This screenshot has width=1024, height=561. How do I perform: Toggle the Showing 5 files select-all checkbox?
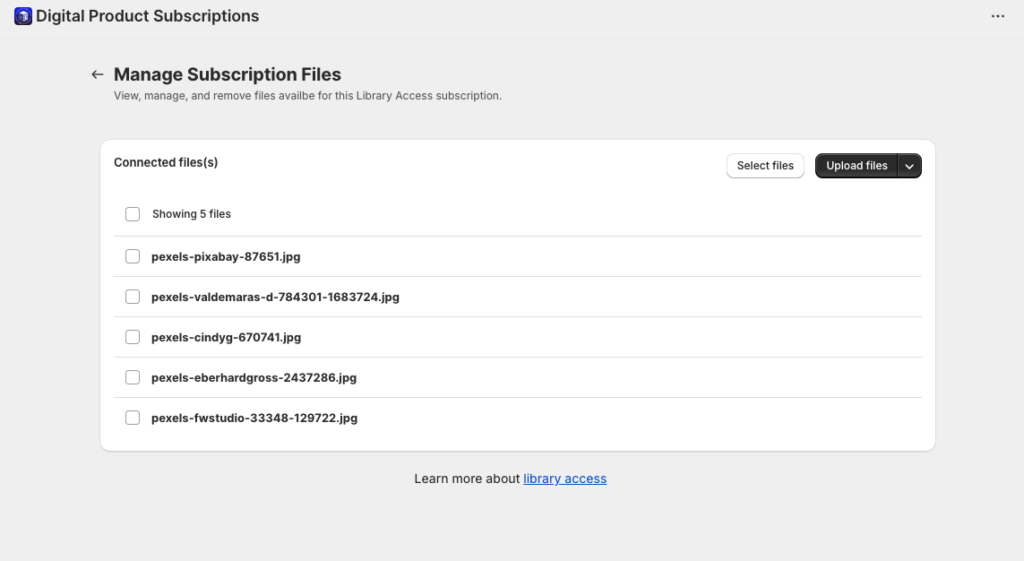(x=133, y=214)
